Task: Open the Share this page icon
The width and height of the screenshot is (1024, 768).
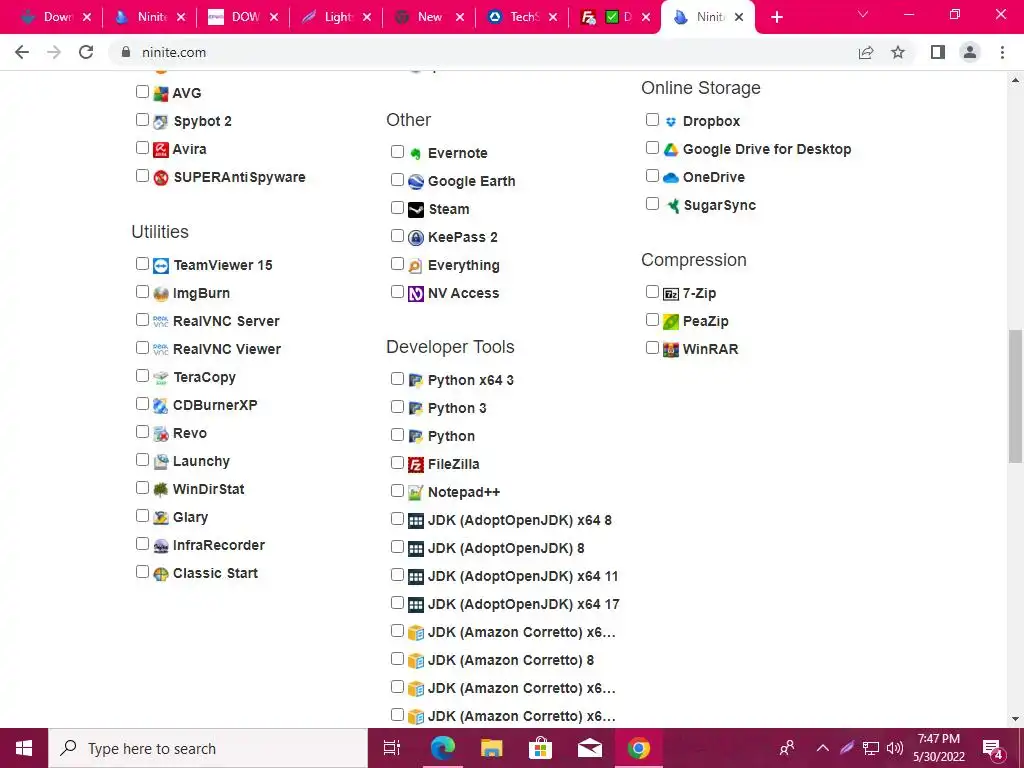Action: click(866, 52)
